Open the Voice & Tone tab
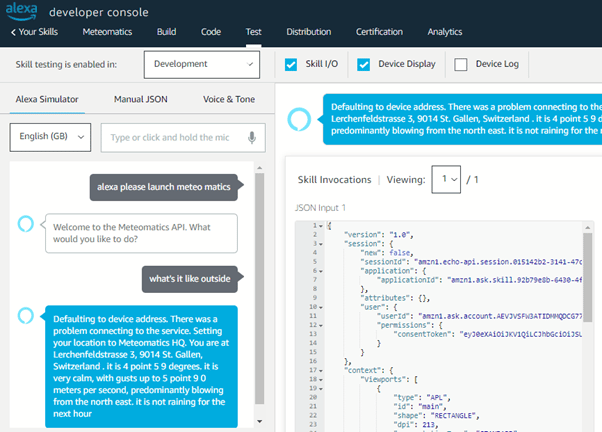602x432 pixels. point(229,99)
